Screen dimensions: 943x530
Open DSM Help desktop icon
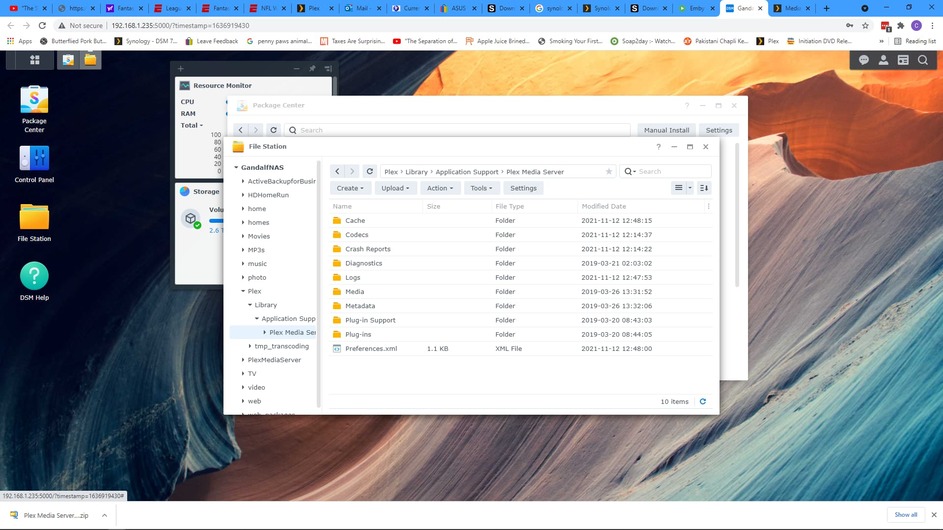(x=34, y=282)
